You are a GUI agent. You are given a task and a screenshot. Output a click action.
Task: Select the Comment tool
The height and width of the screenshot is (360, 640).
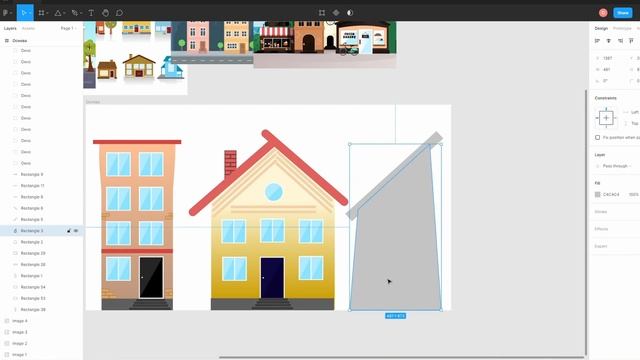119,13
